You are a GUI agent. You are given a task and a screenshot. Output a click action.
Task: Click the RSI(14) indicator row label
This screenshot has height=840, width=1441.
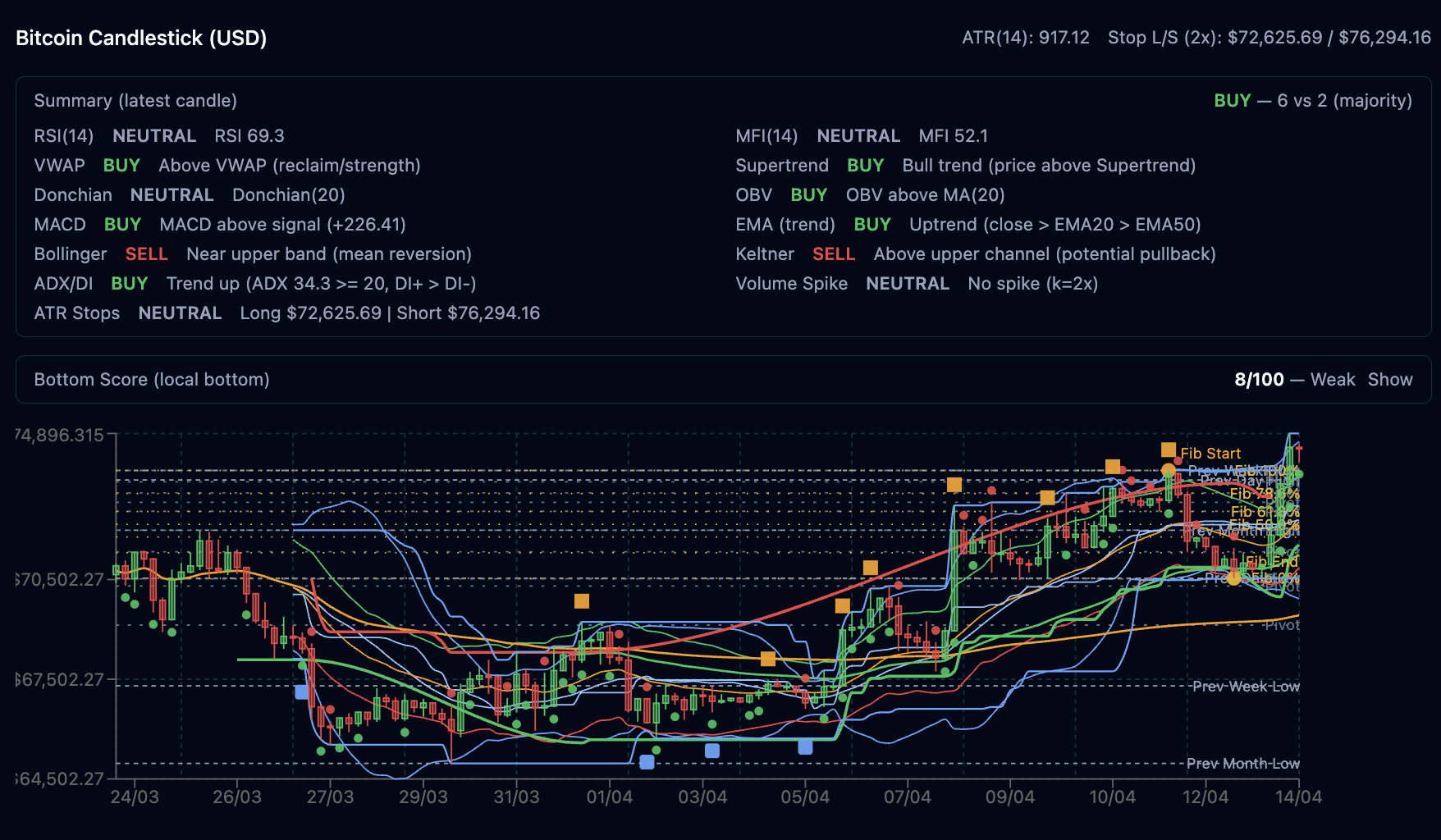(x=64, y=136)
